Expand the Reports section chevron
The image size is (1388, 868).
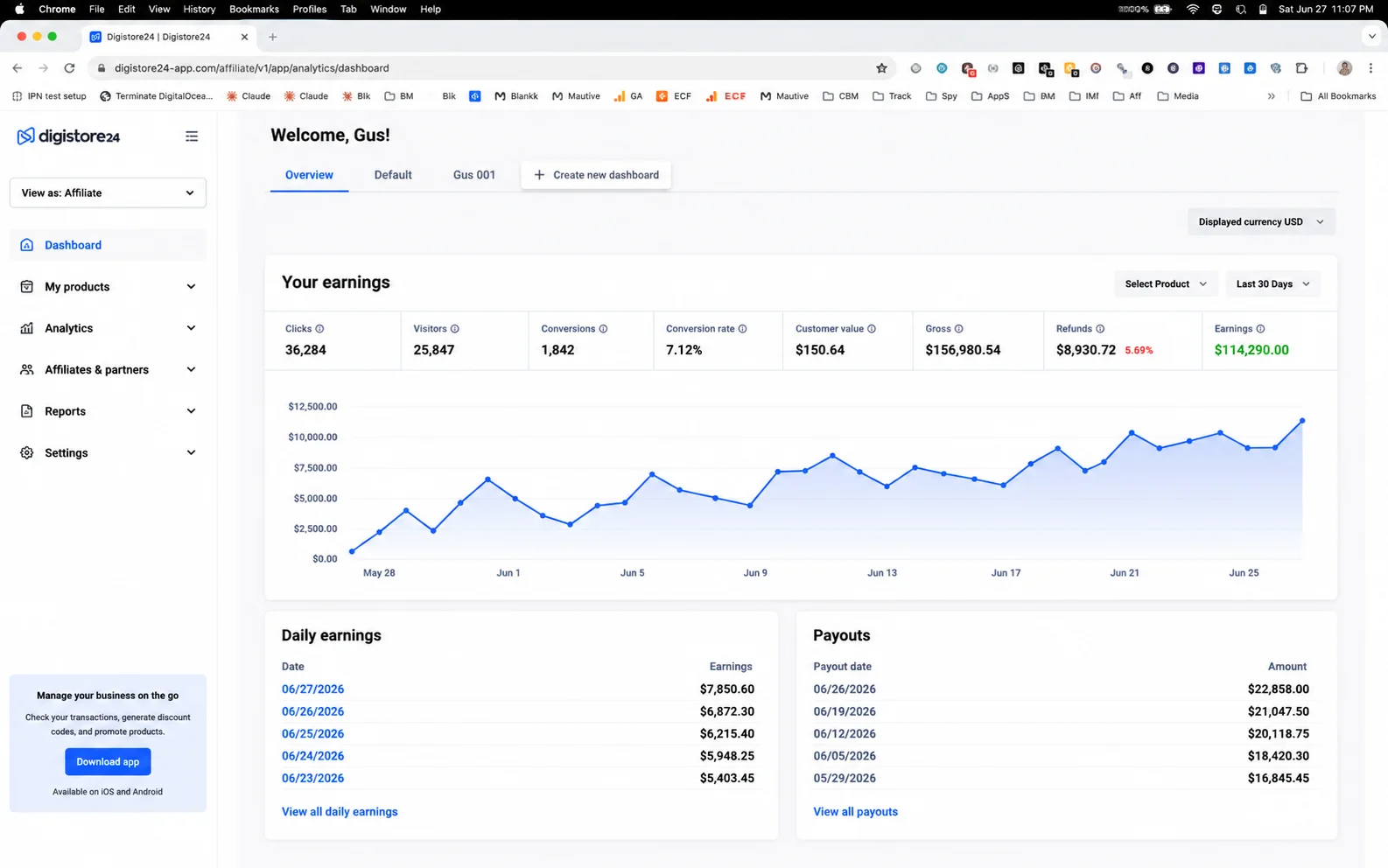[191, 411]
